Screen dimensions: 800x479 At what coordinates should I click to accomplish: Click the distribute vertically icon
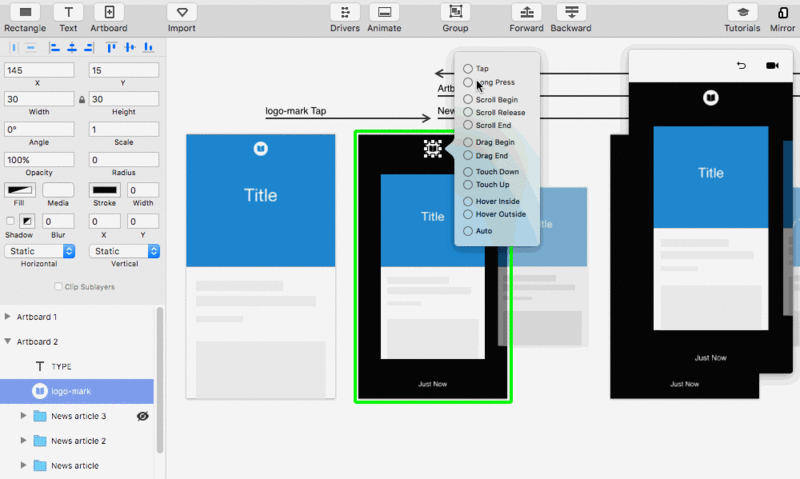(x=31, y=47)
